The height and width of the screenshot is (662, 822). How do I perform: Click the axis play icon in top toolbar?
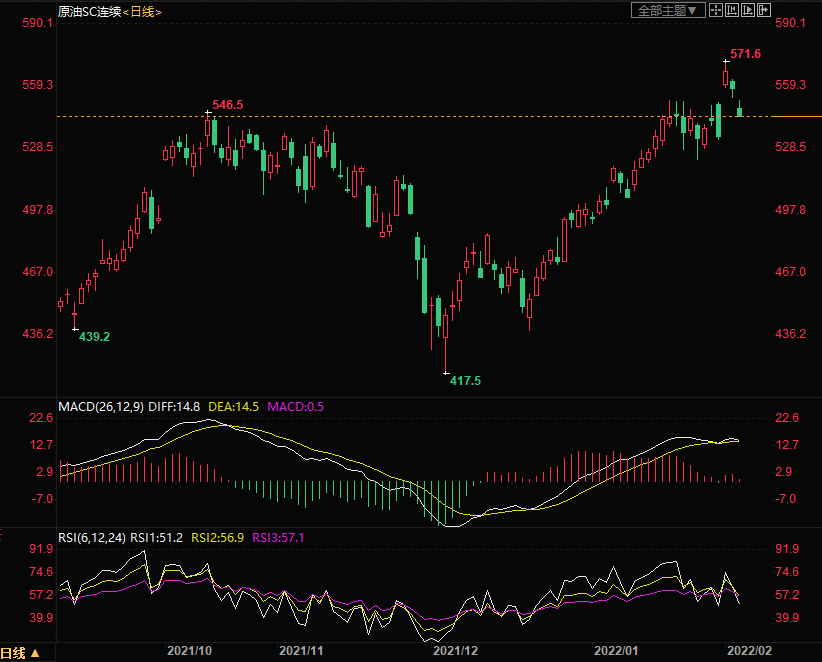pos(748,10)
